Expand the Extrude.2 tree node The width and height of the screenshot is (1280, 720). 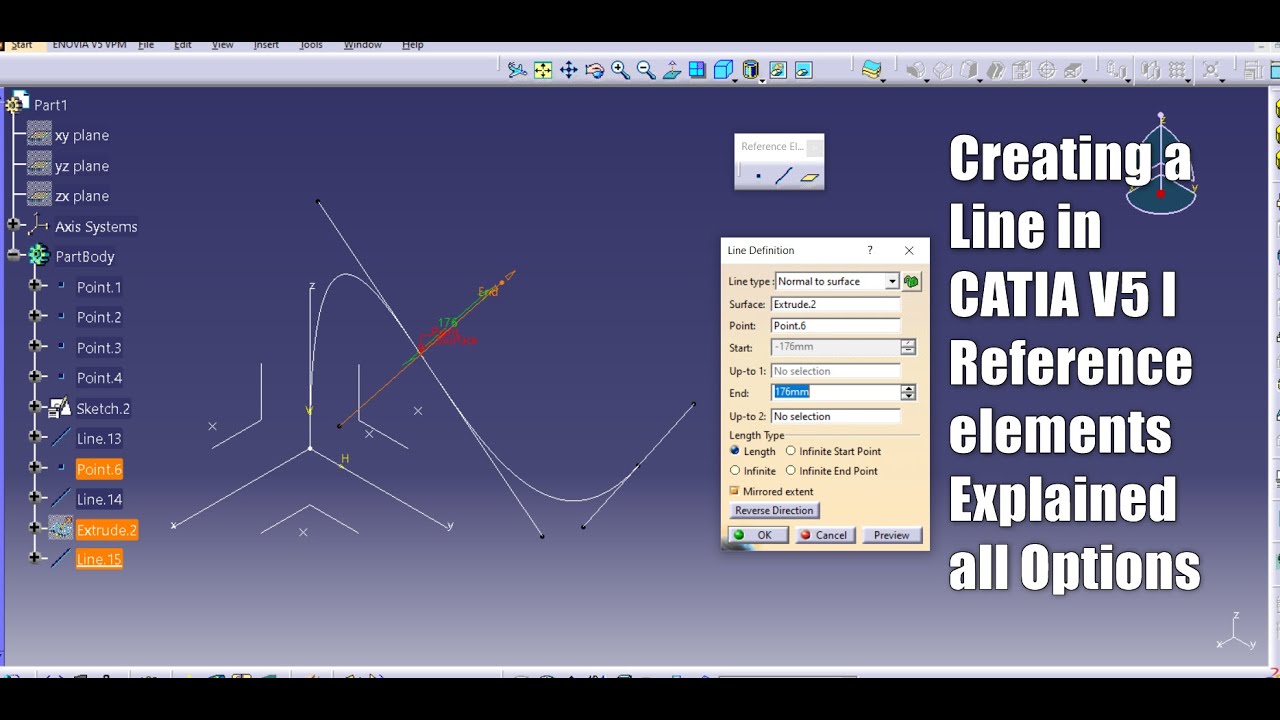click(36, 527)
